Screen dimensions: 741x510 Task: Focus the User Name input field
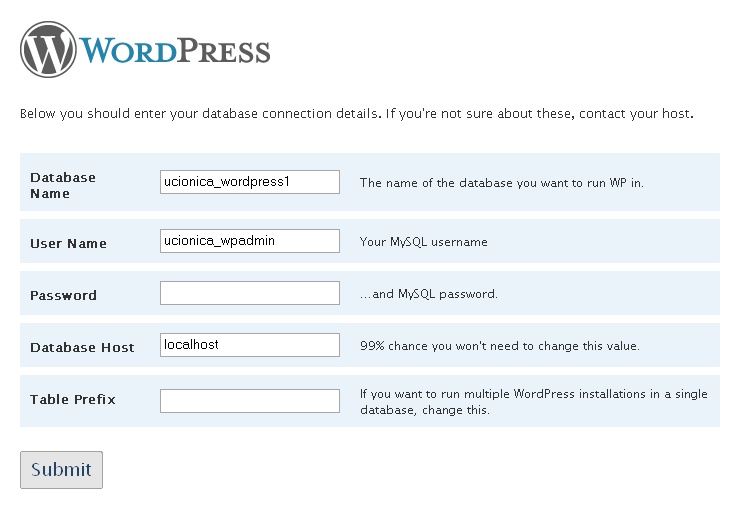point(250,241)
